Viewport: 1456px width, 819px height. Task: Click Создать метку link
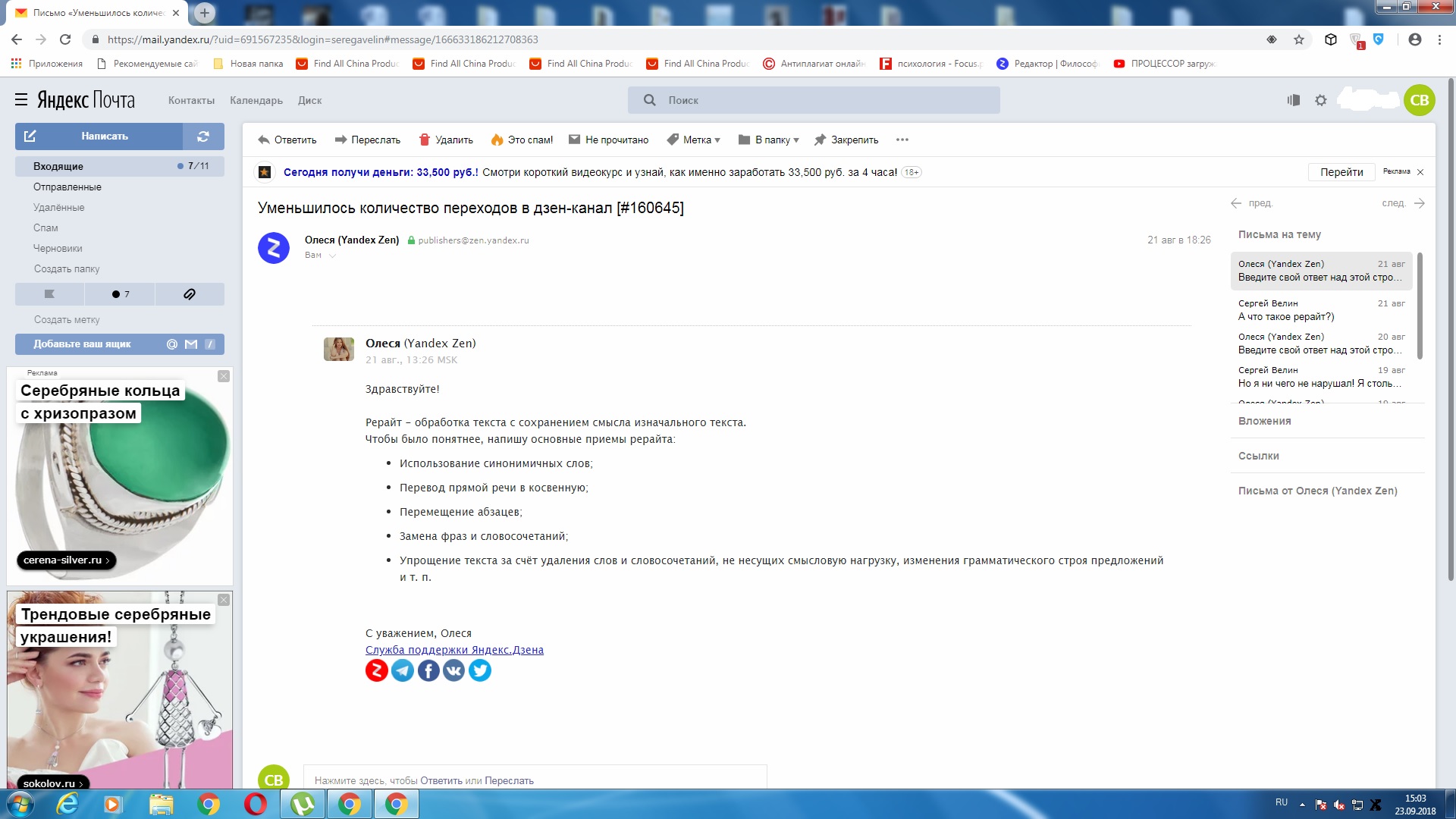tap(67, 320)
